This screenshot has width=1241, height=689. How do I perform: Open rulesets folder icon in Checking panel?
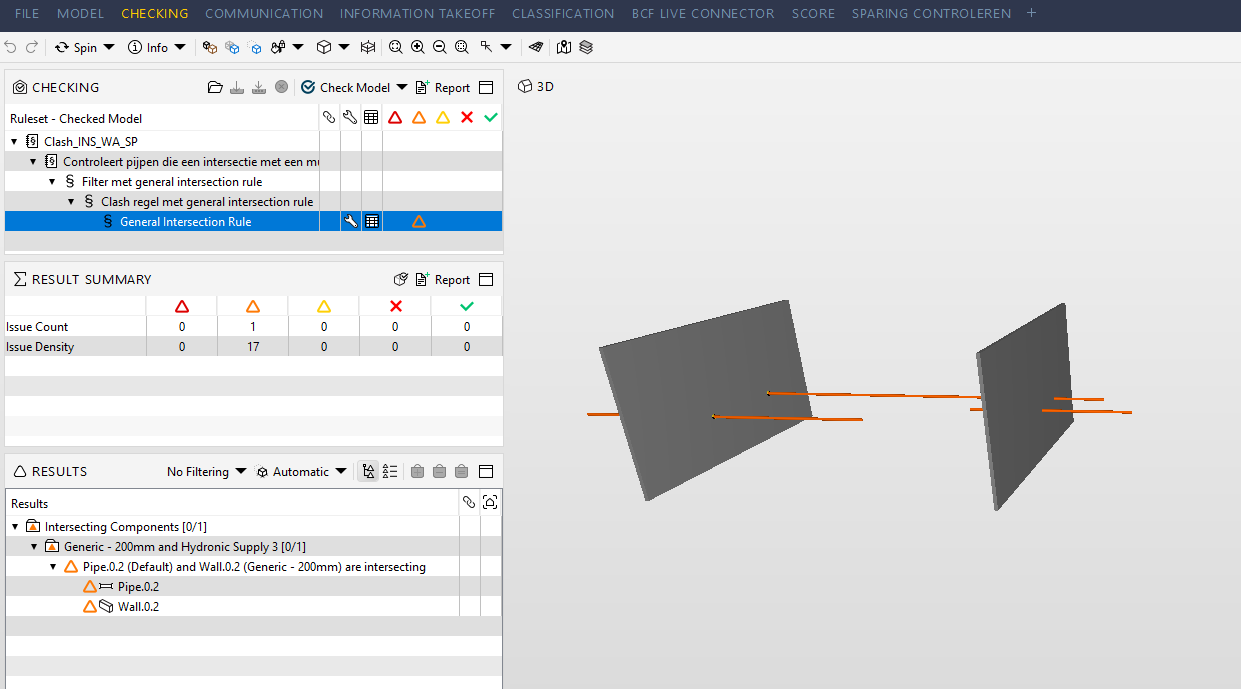click(x=215, y=87)
